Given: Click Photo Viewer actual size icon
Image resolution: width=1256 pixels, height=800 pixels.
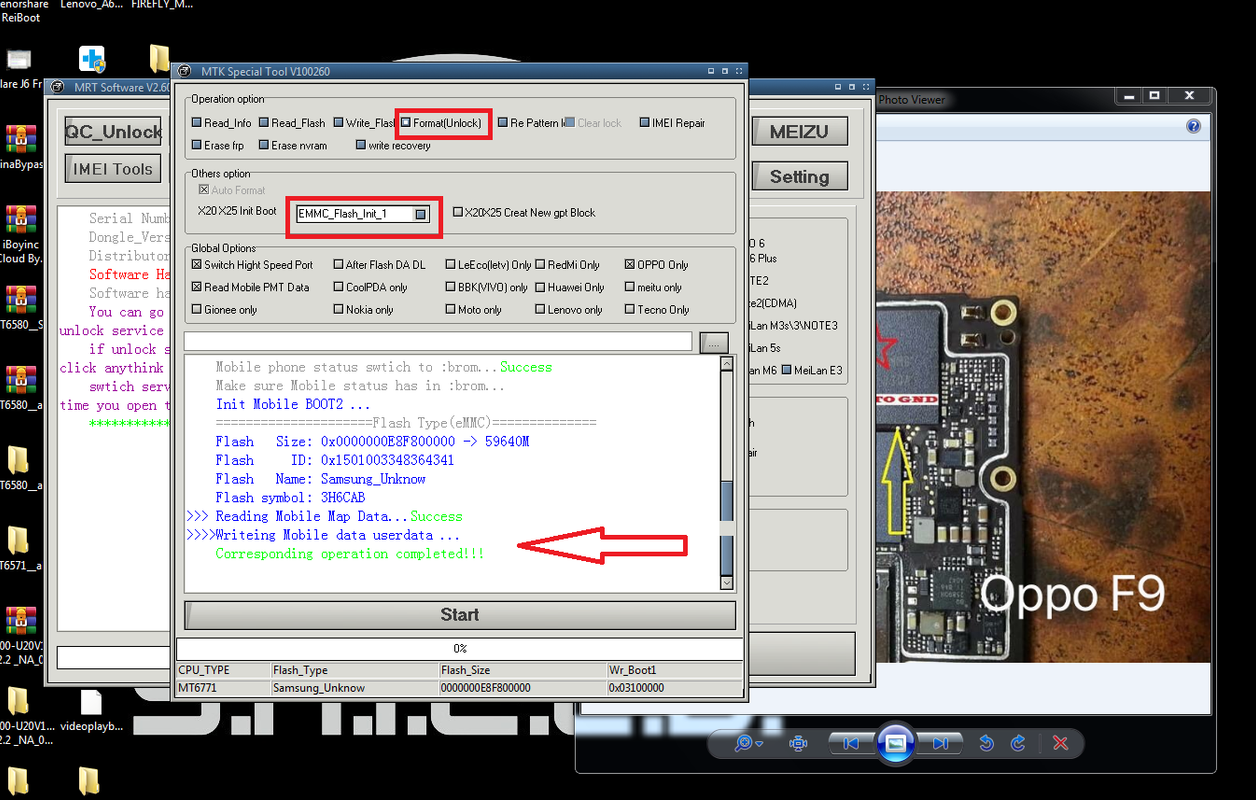Looking at the screenshot, I should point(798,743).
